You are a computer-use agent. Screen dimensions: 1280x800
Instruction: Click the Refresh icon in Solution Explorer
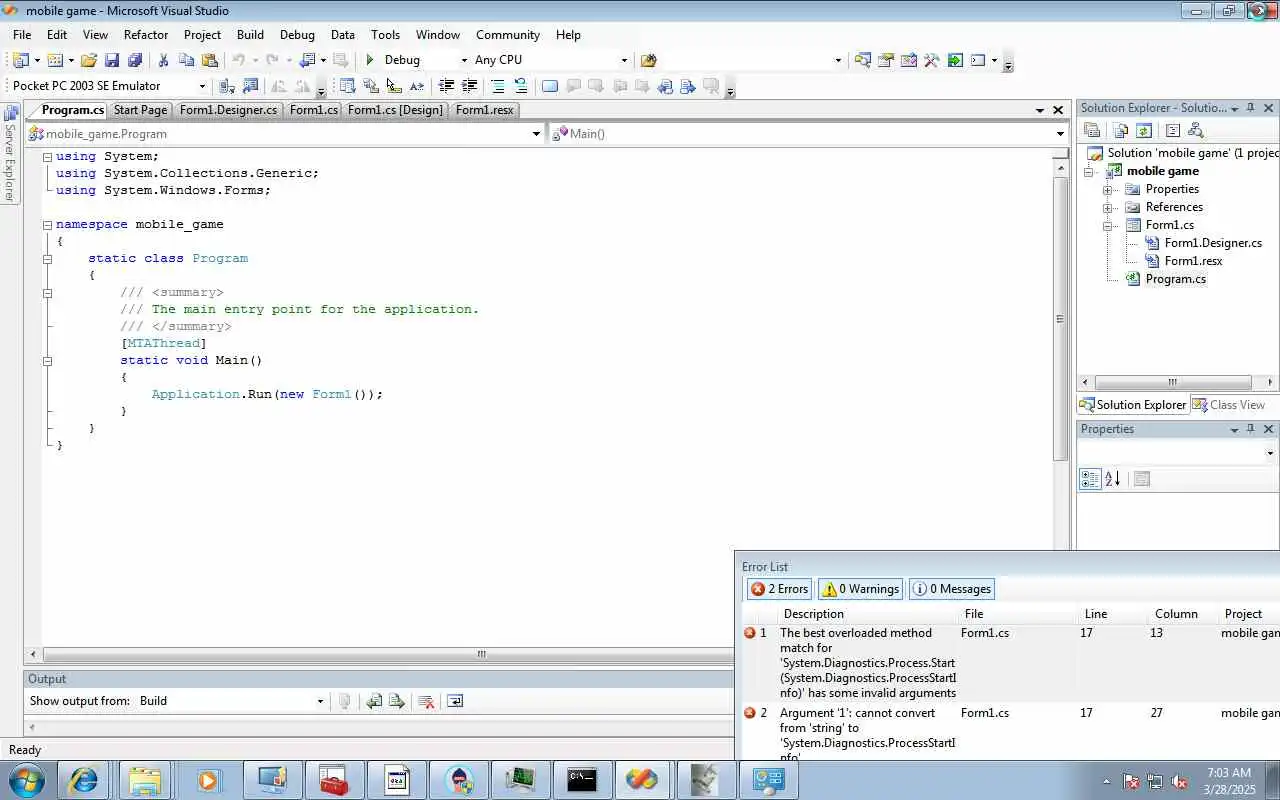click(x=1144, y=131)
